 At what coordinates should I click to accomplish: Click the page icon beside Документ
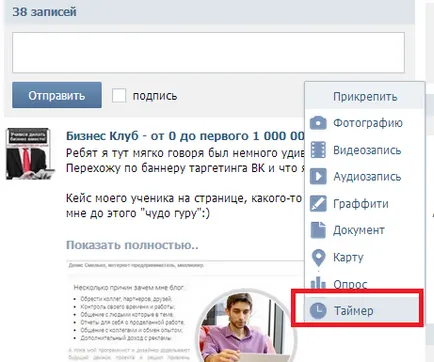(x=318, y=230)
